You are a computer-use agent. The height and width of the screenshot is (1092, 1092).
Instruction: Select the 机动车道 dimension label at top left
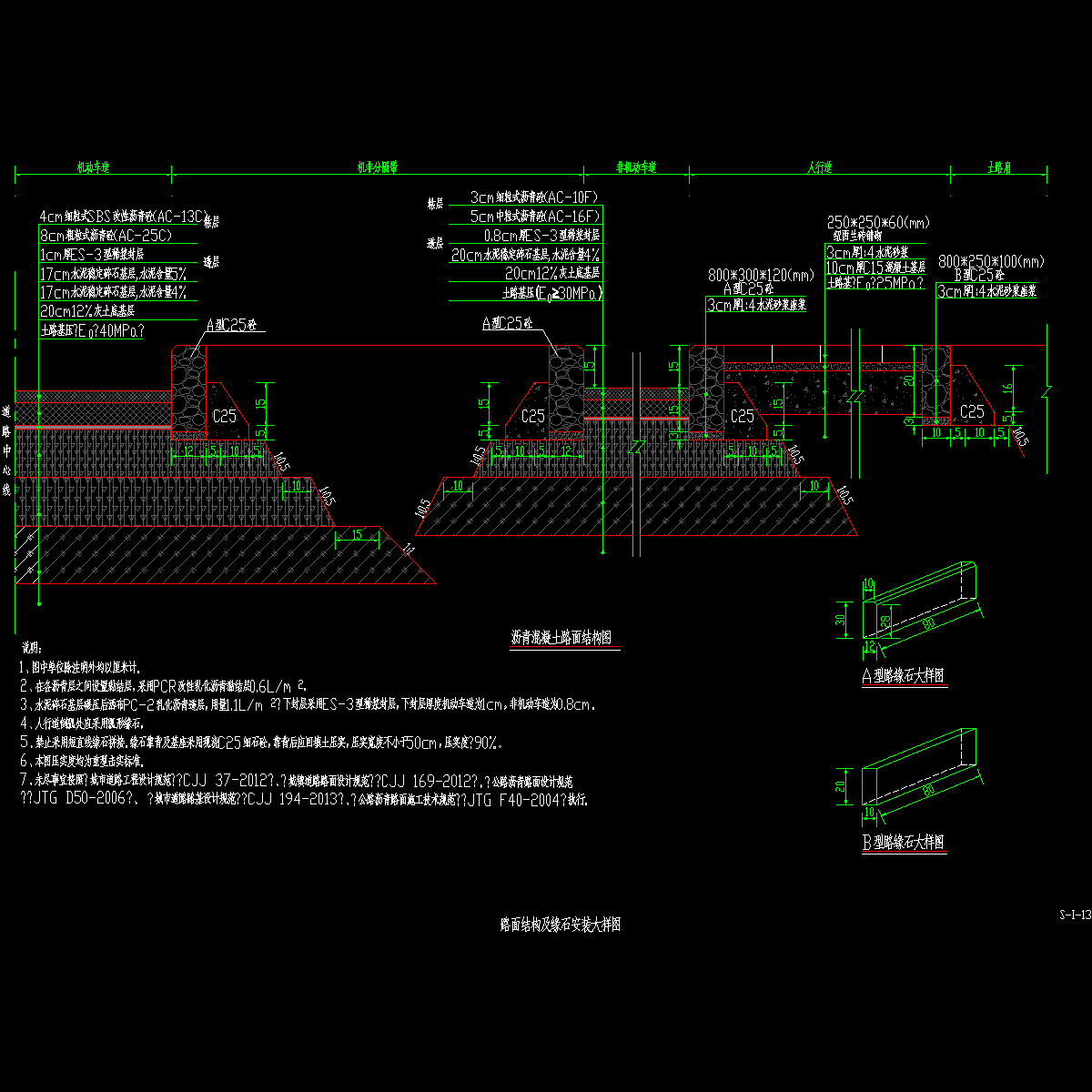click(x=93, y=167)
